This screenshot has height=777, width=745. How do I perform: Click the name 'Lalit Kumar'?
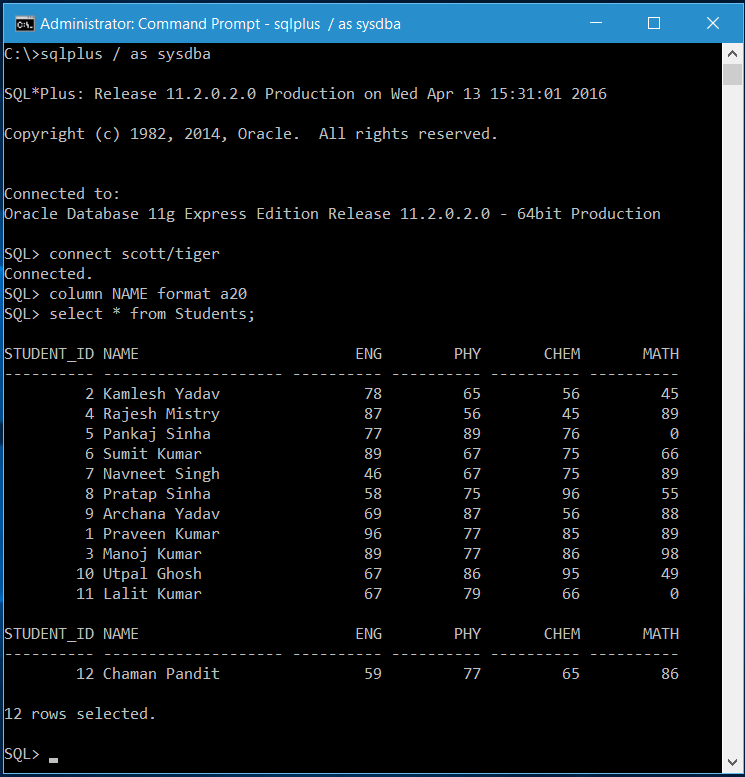152,594
